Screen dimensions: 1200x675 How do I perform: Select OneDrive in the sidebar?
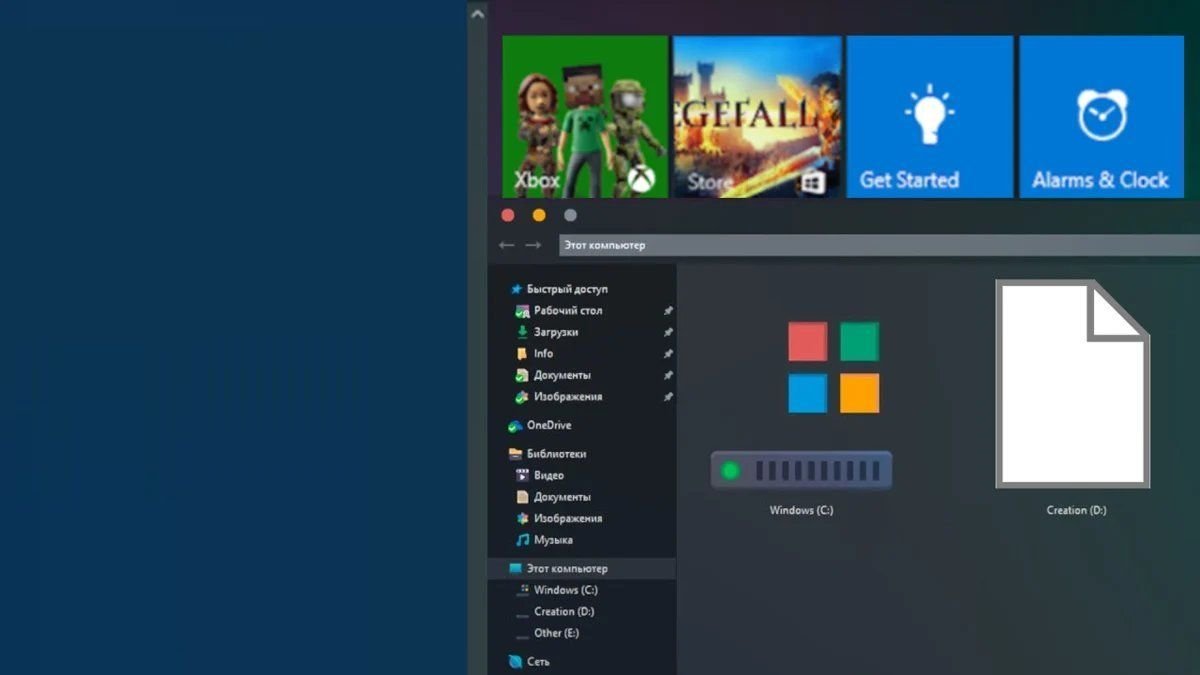[x=549, y=426]
